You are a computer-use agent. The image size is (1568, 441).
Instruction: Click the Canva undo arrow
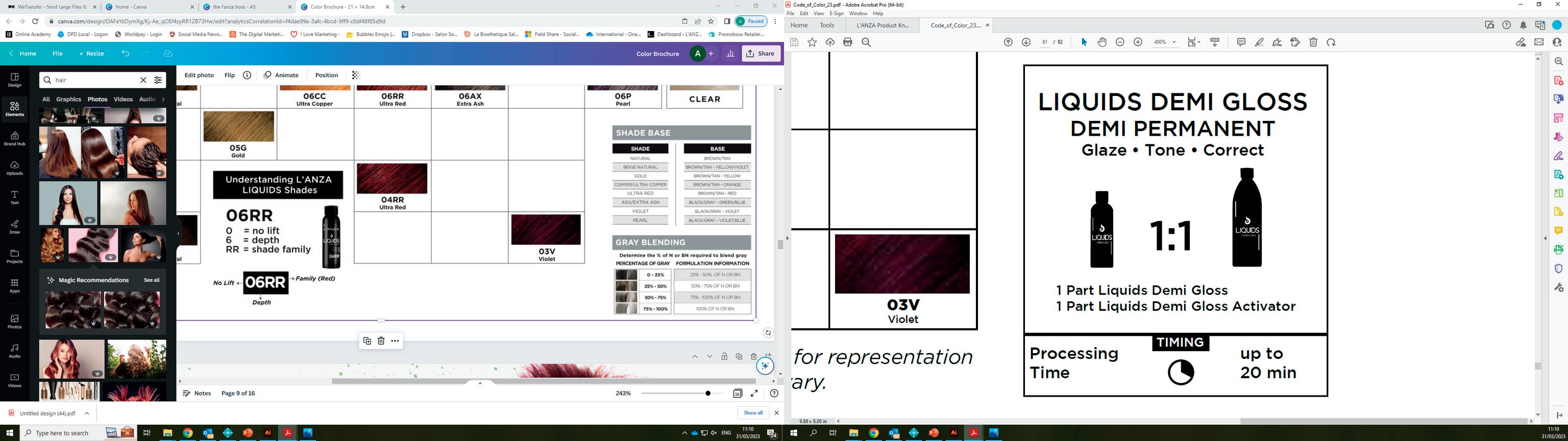click(x=126, y=54)
